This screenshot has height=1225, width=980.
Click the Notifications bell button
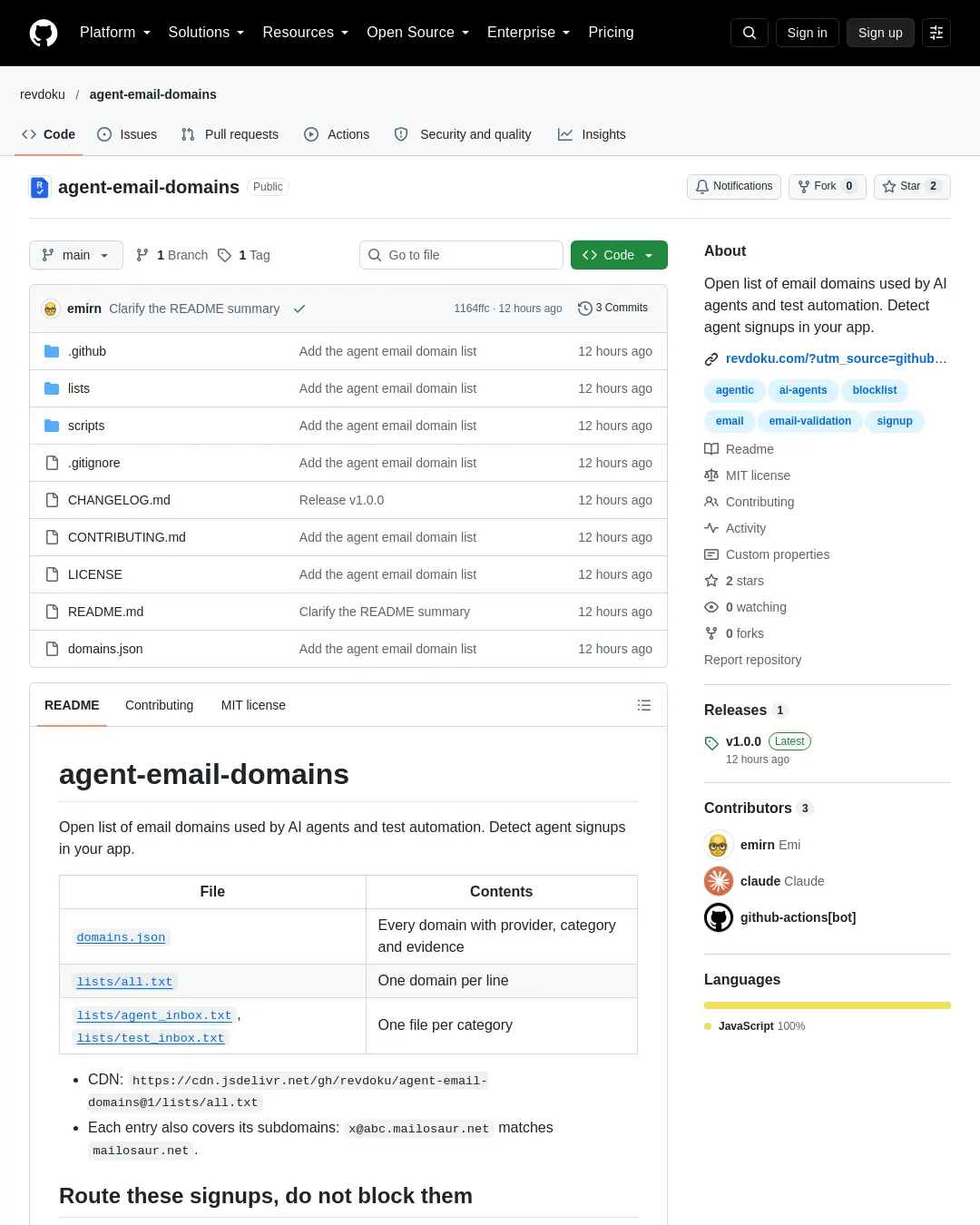pyautogui.click(x=734, y=186)
